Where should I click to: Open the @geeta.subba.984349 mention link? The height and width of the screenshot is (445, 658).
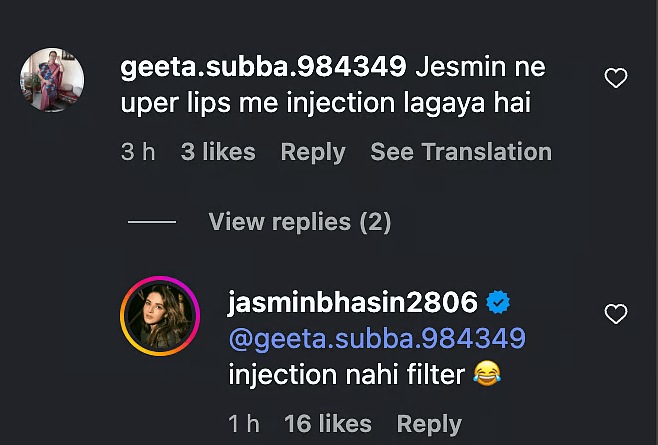(x=377, y=338)
